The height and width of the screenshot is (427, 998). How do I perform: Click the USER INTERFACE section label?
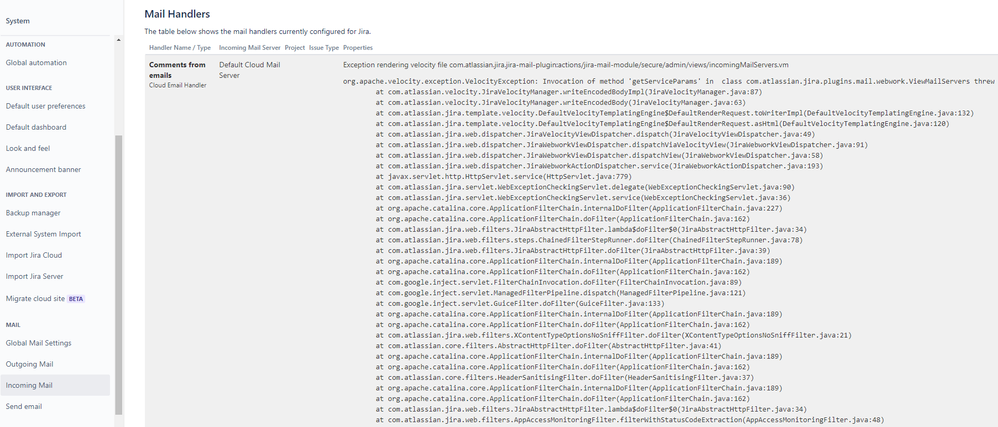[29, 88]
